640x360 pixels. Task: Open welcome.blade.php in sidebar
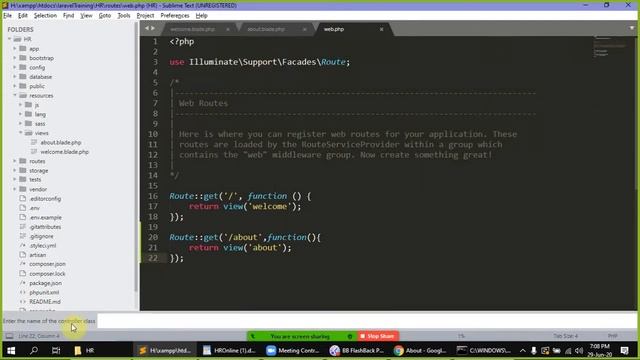click(x=64, y=152)
